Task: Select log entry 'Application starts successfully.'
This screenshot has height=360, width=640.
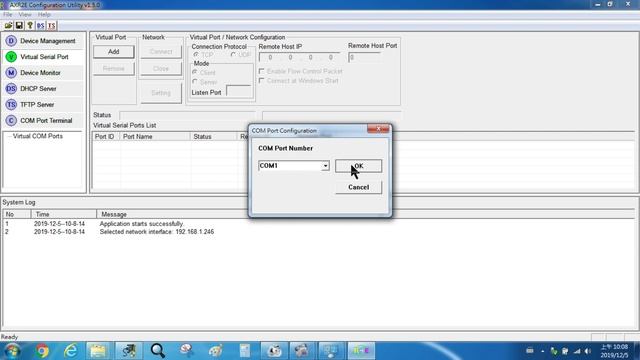Action: click(x=142, y=224)
